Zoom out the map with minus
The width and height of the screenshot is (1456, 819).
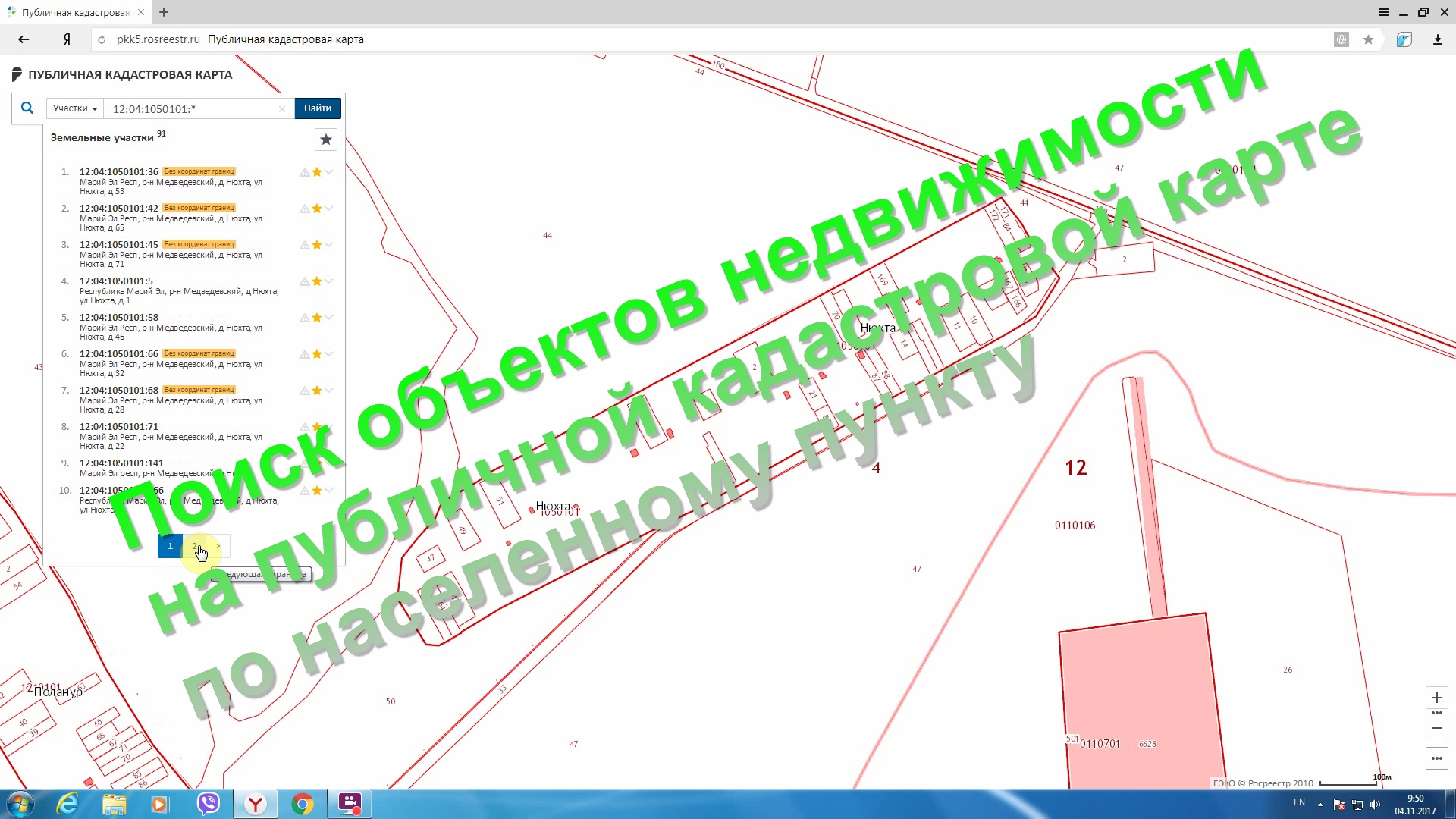(1437, 728)
